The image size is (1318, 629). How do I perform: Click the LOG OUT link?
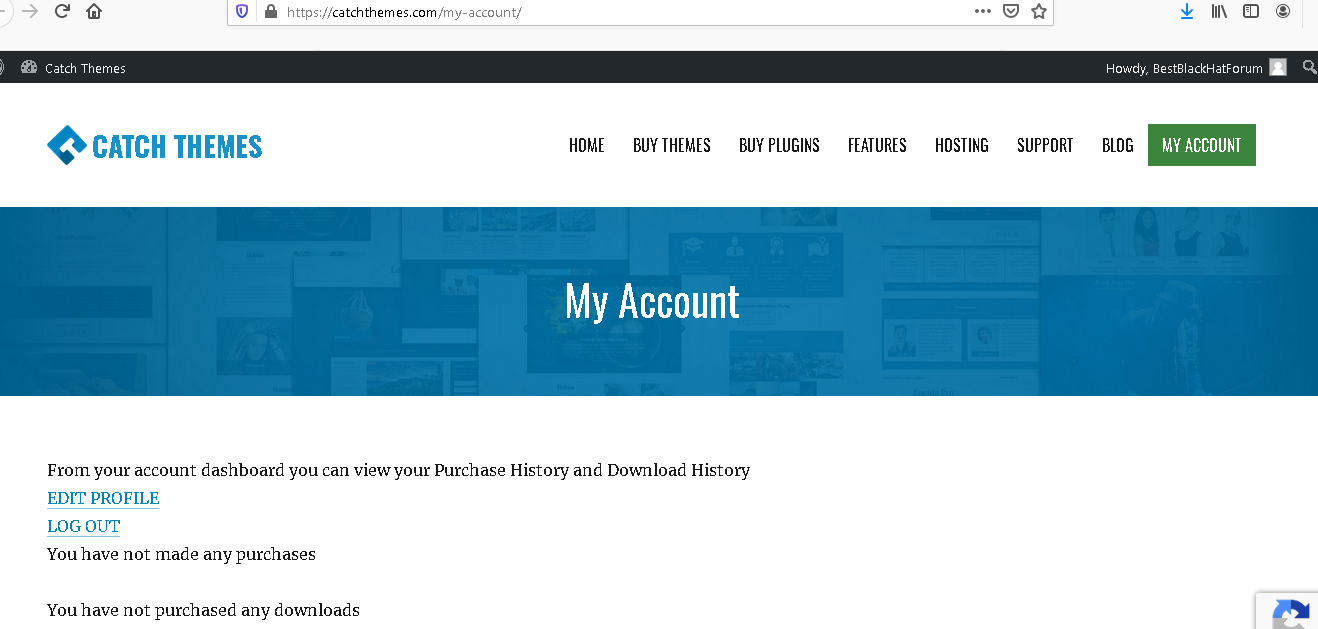pos(83,526)
